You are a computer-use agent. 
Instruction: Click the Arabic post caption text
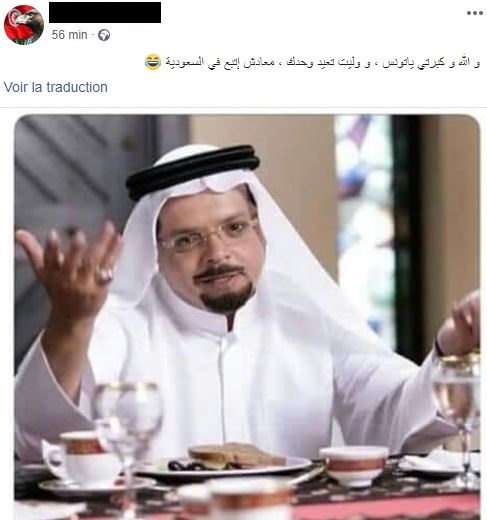pos(323,63)
